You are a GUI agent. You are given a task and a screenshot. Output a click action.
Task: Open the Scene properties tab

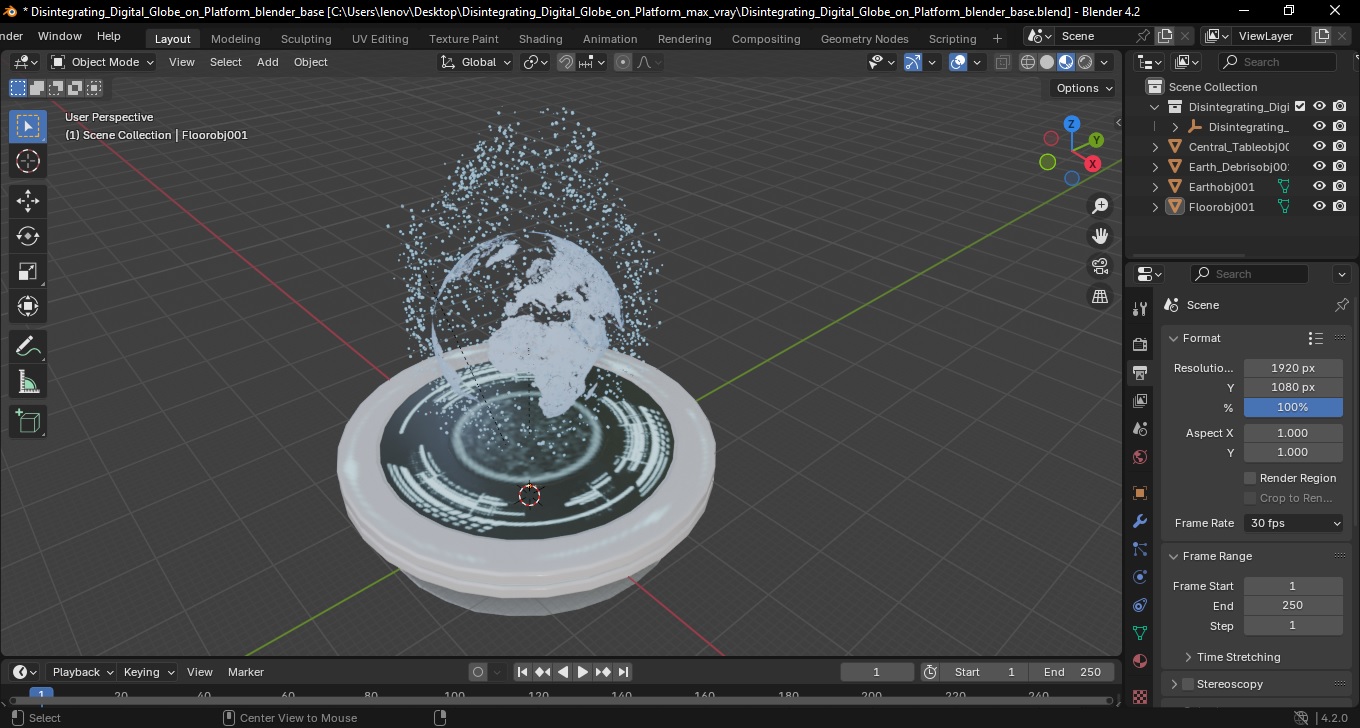(x=1139, y=429)
